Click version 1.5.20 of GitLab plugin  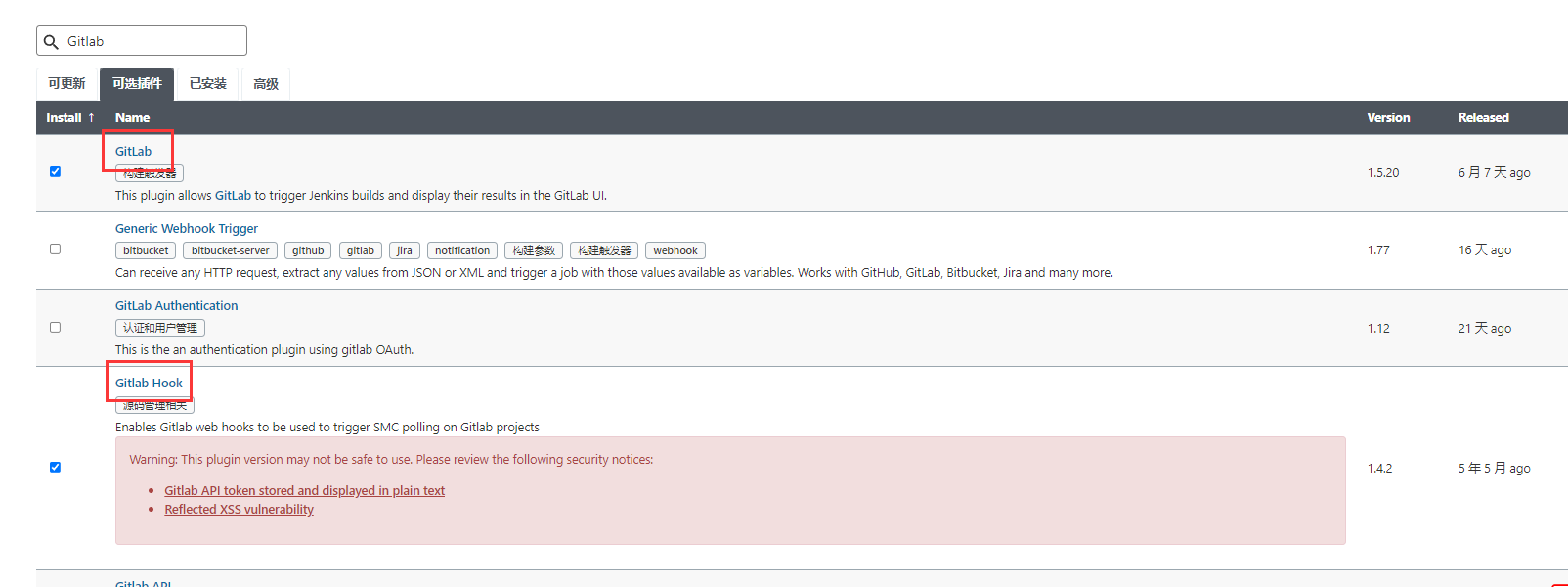point(1383,173)
